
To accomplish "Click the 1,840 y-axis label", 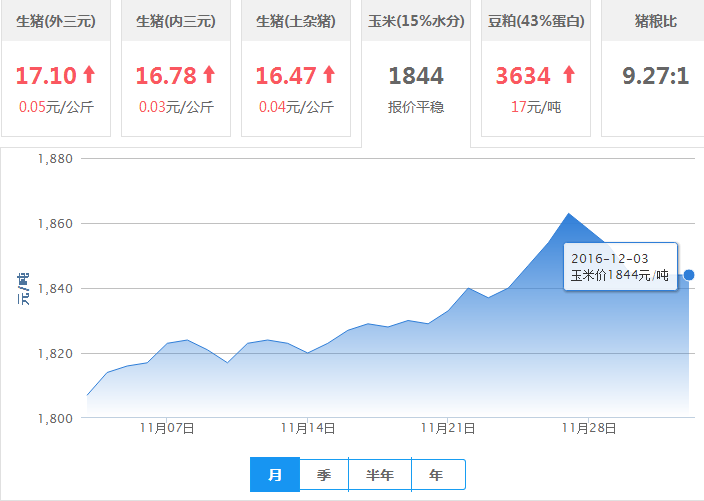I will 55,288.
